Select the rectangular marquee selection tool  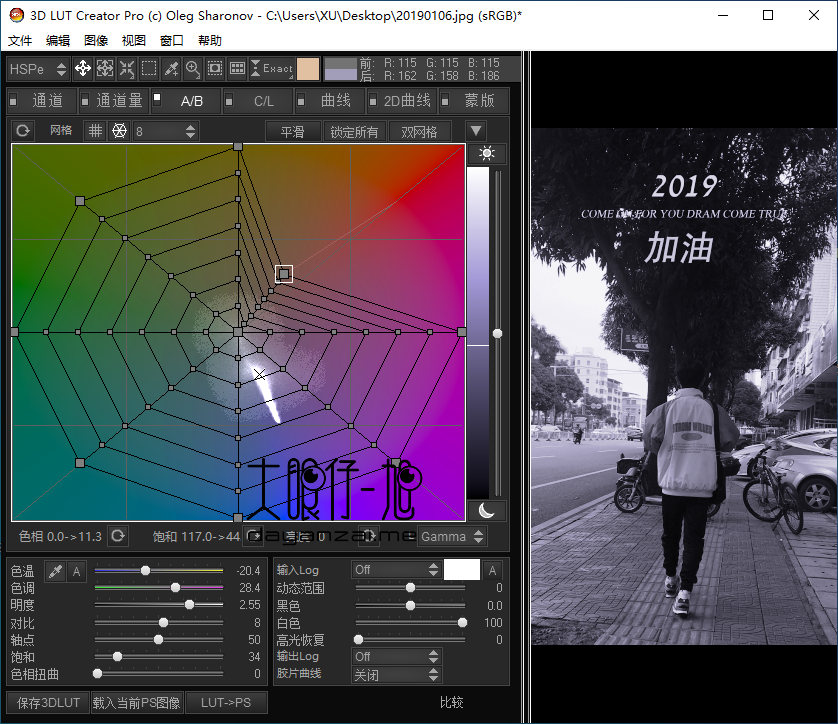pyautogui.click(x=149, y=69)
